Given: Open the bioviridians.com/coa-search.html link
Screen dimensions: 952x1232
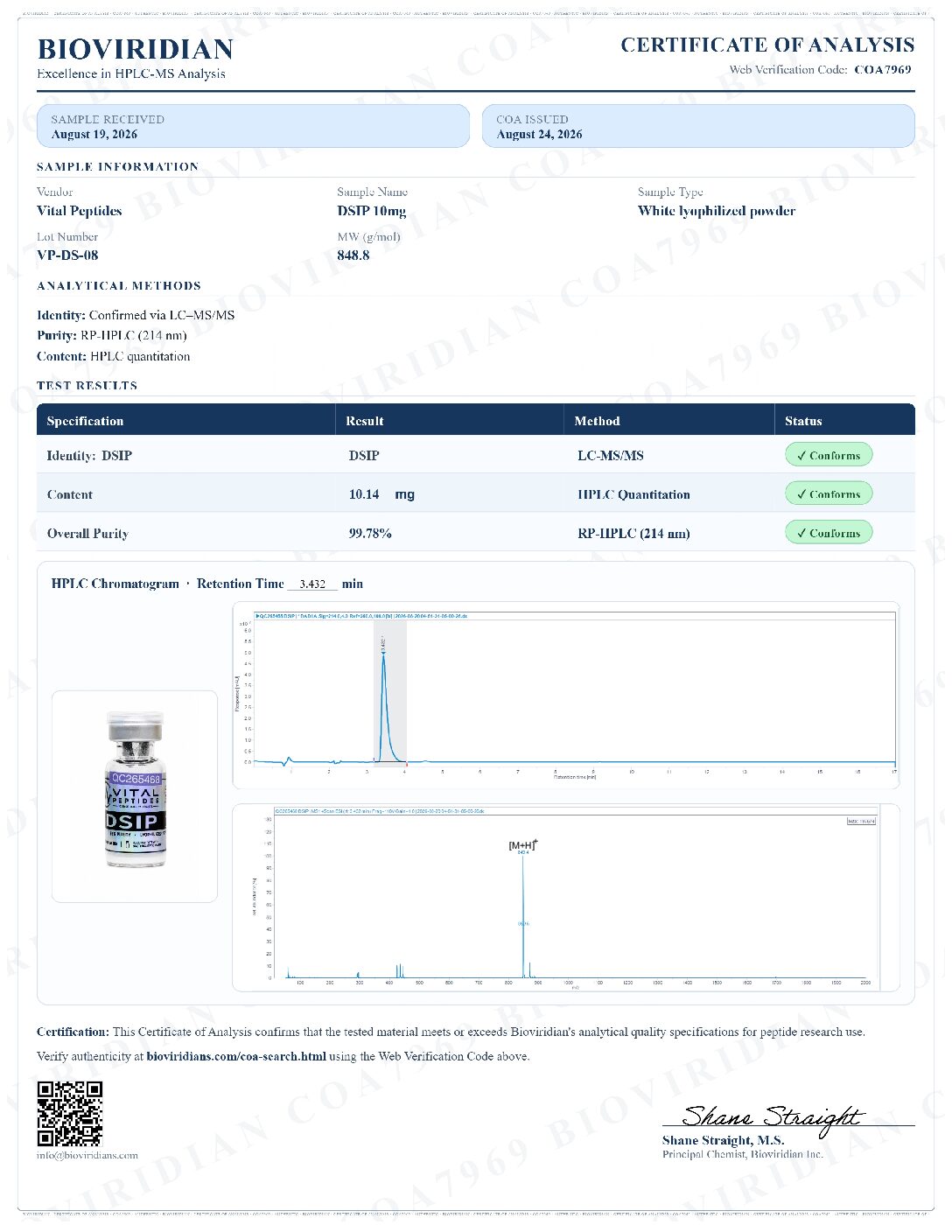Looking at the screenshot, I should click(x=236, y=1056).
